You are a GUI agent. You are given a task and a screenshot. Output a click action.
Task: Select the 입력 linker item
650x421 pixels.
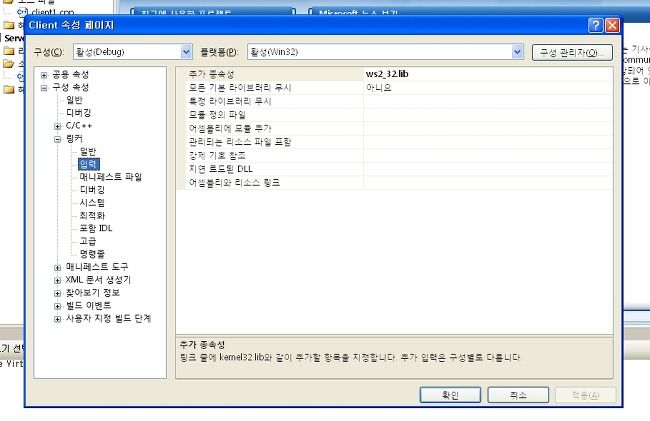point(88,164)
